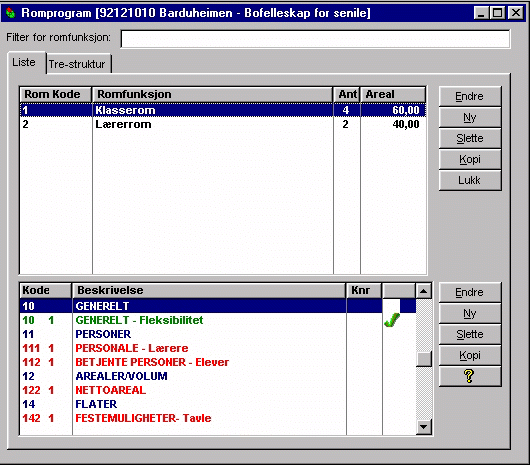Click the Romfunksjon column header

[213, 94]
